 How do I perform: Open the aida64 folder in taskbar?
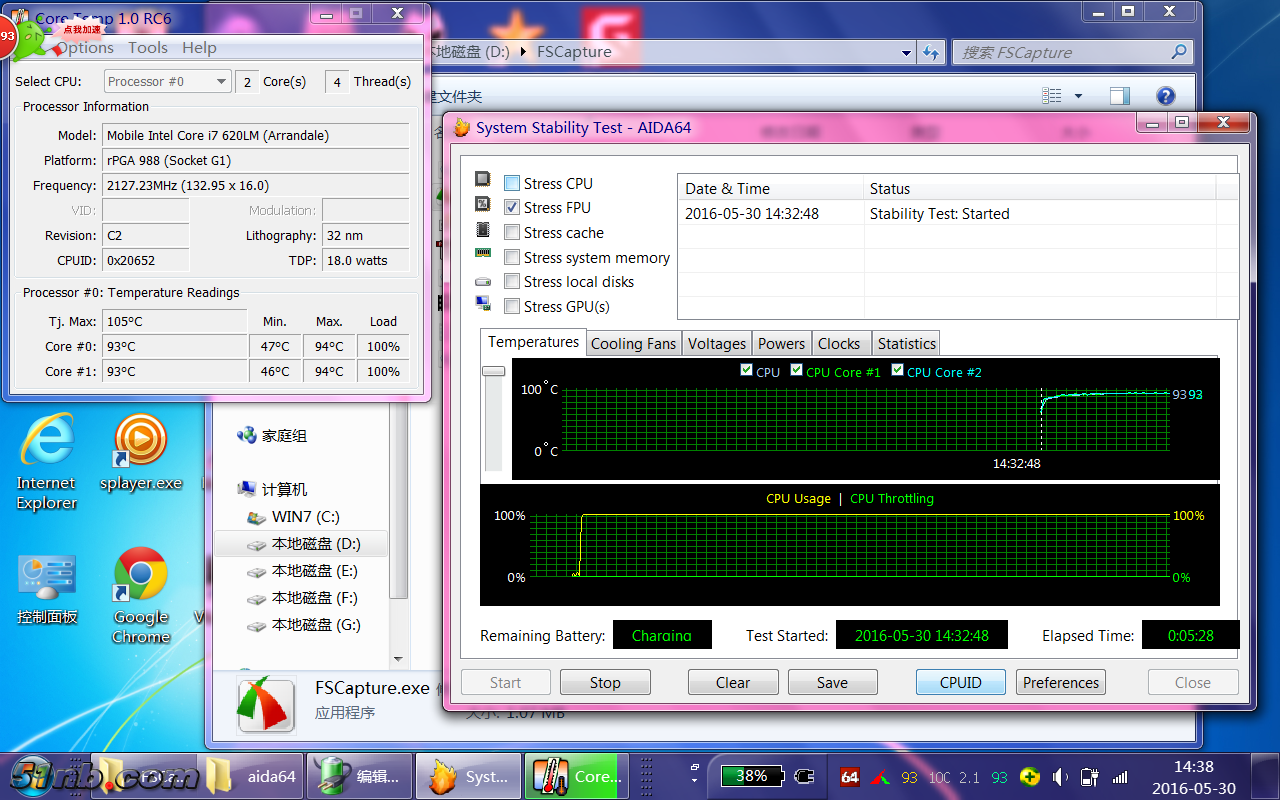(252, 776)
